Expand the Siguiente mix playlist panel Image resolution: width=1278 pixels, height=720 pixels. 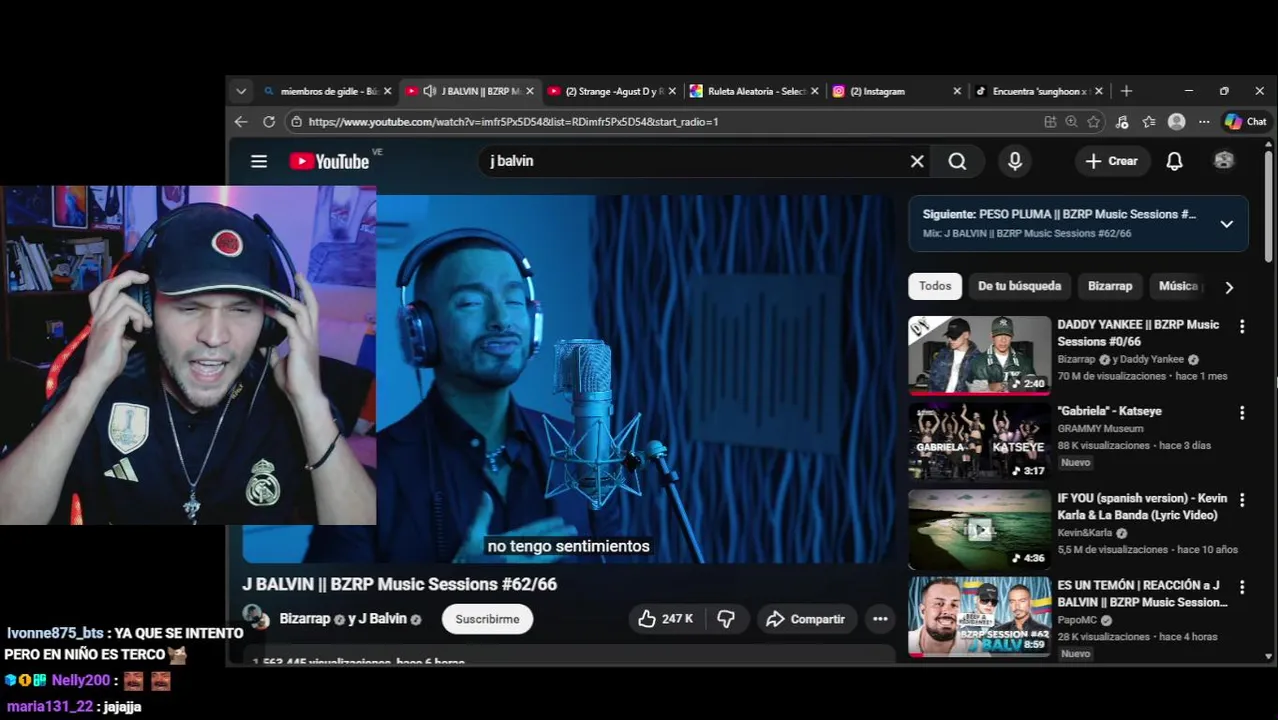[x=1227, y=224]
